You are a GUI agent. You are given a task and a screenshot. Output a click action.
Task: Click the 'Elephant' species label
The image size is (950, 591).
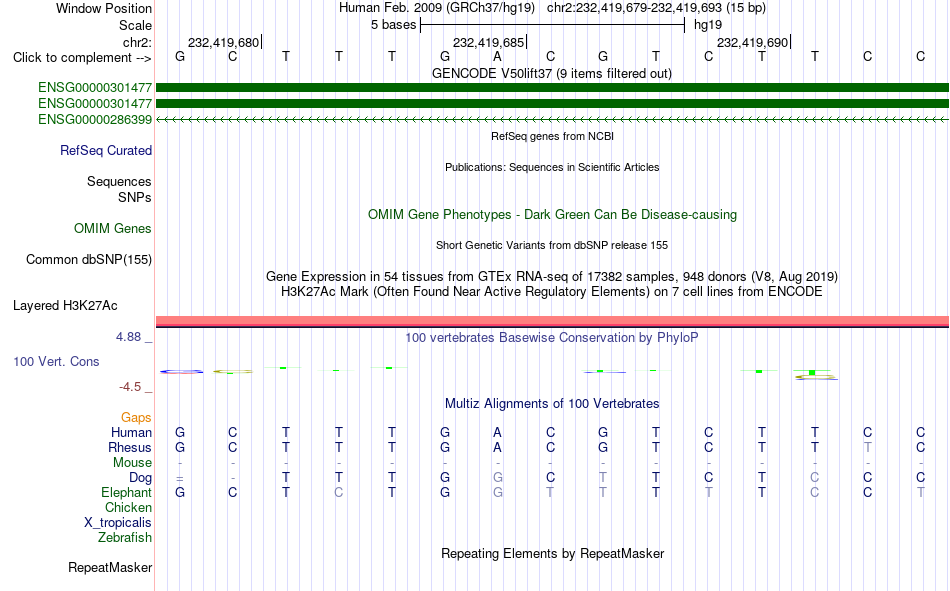127,492
